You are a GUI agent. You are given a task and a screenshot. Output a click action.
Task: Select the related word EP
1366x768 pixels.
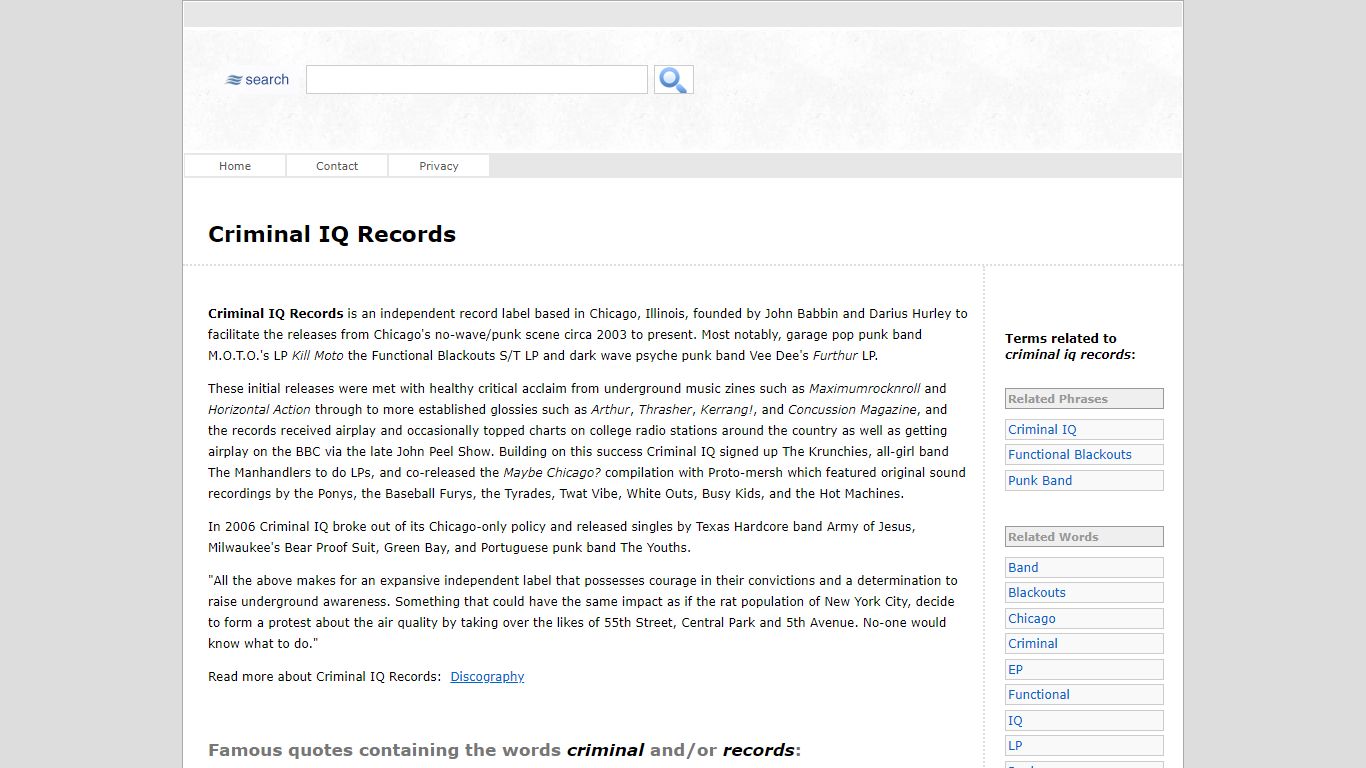pos(1084,670)
